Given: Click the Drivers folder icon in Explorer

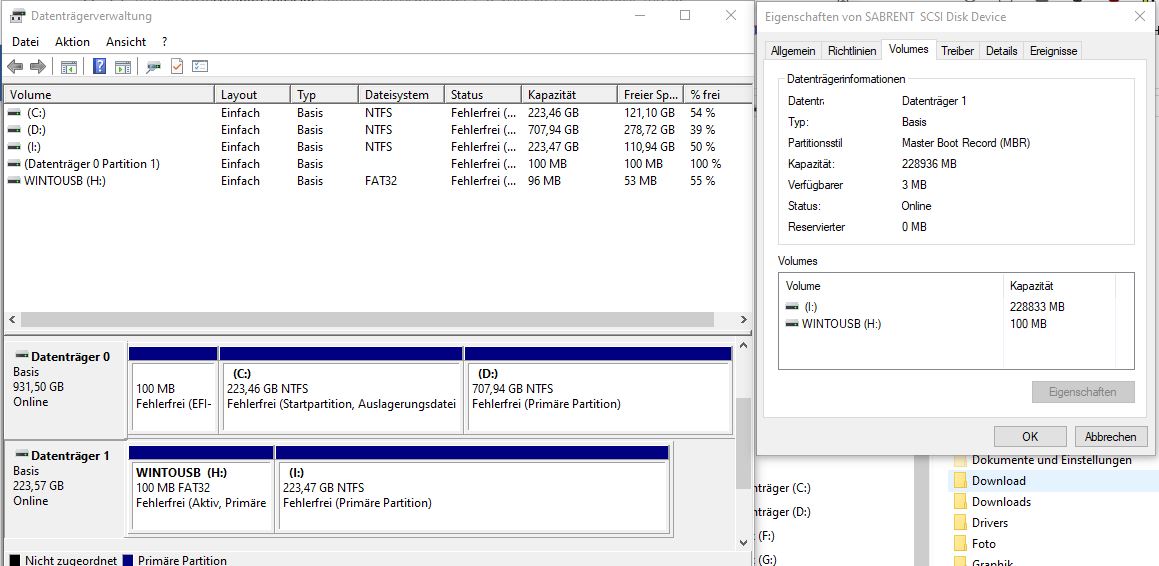Looking at the screenshot, I should (960, 523).
